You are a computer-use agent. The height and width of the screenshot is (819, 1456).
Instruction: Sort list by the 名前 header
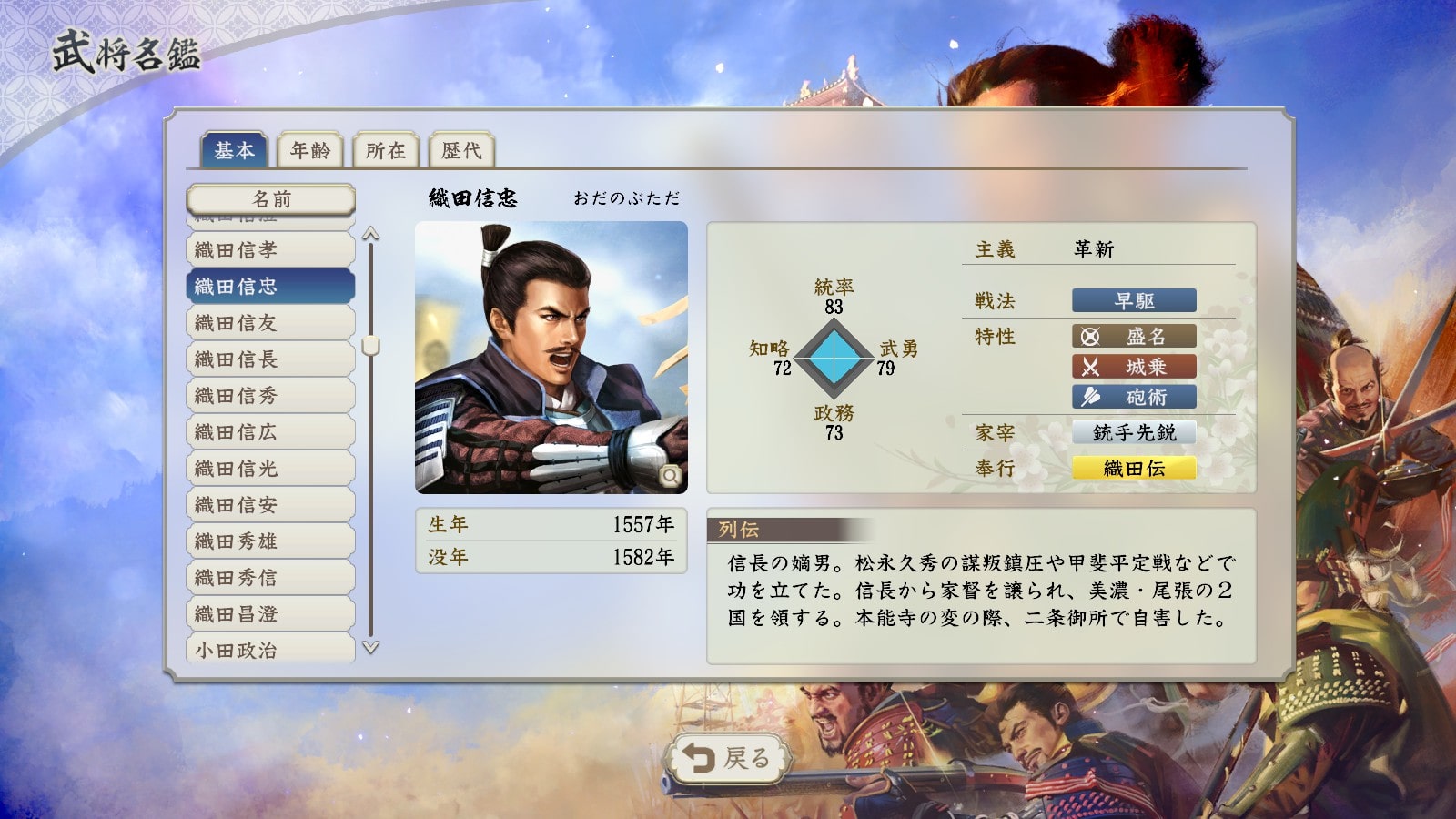[x=271, y=198]
